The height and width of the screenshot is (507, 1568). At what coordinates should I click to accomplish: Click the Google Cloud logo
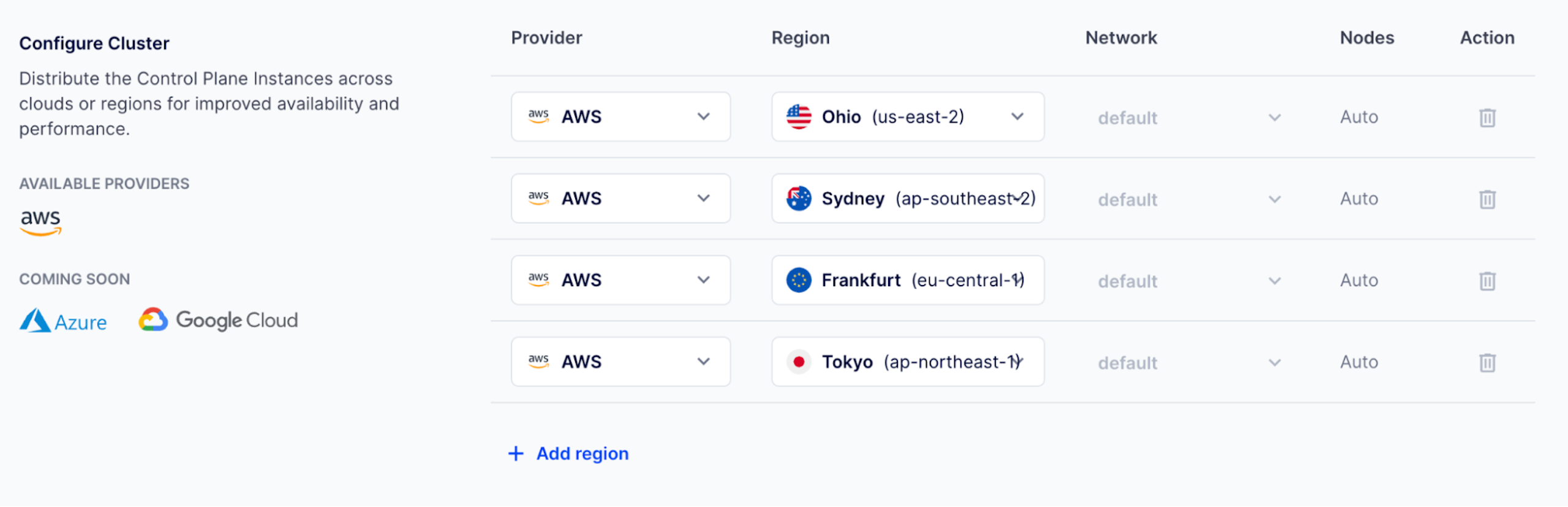[219, 320]
